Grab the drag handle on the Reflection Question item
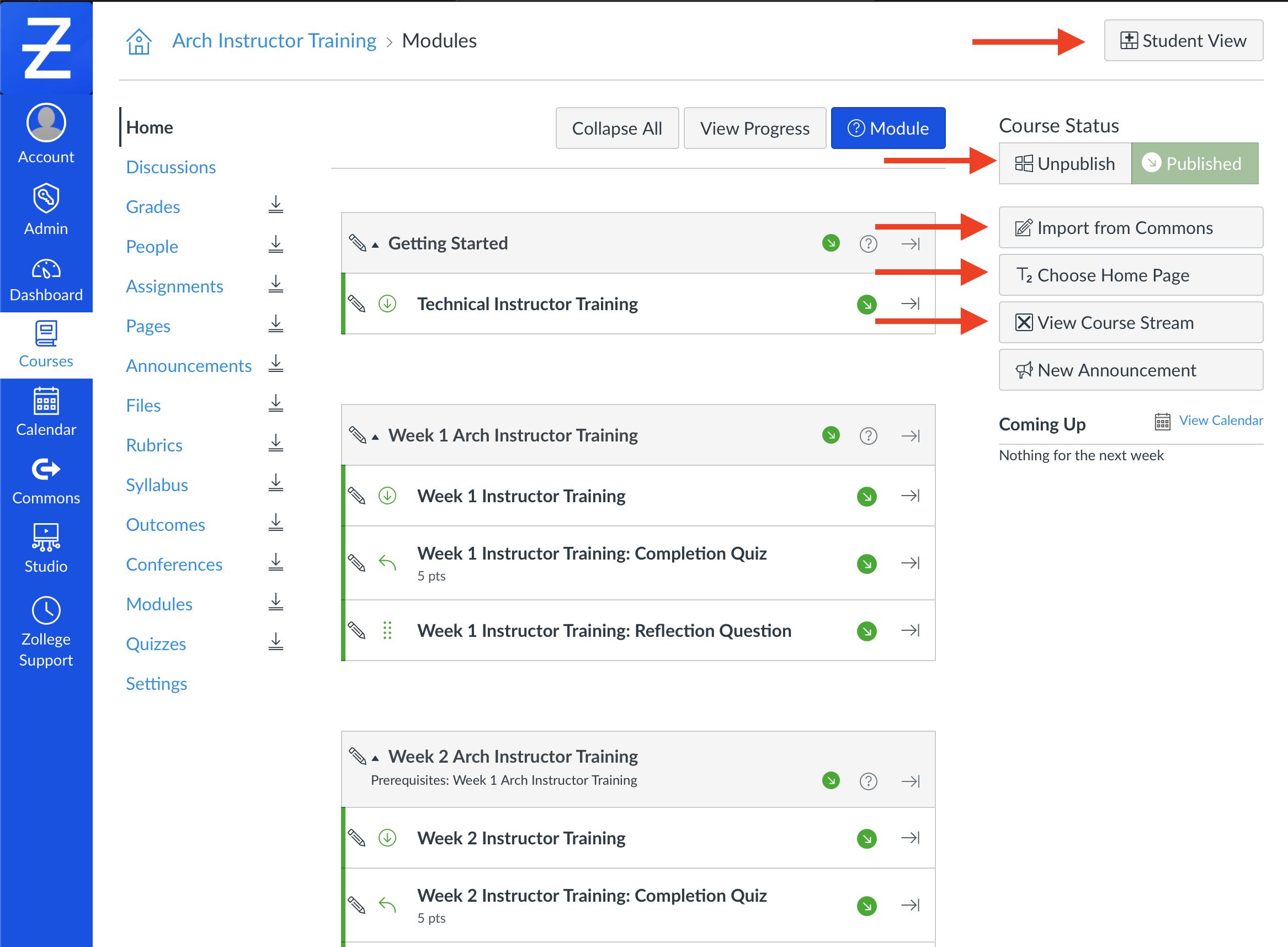Screen dimensions: 1288x947 pos(387,631)
